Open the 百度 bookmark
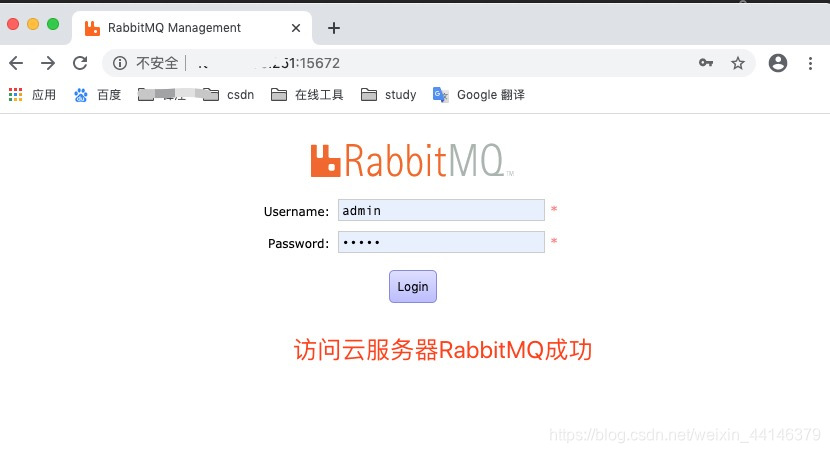830x453 pixels. pos(97,95)
